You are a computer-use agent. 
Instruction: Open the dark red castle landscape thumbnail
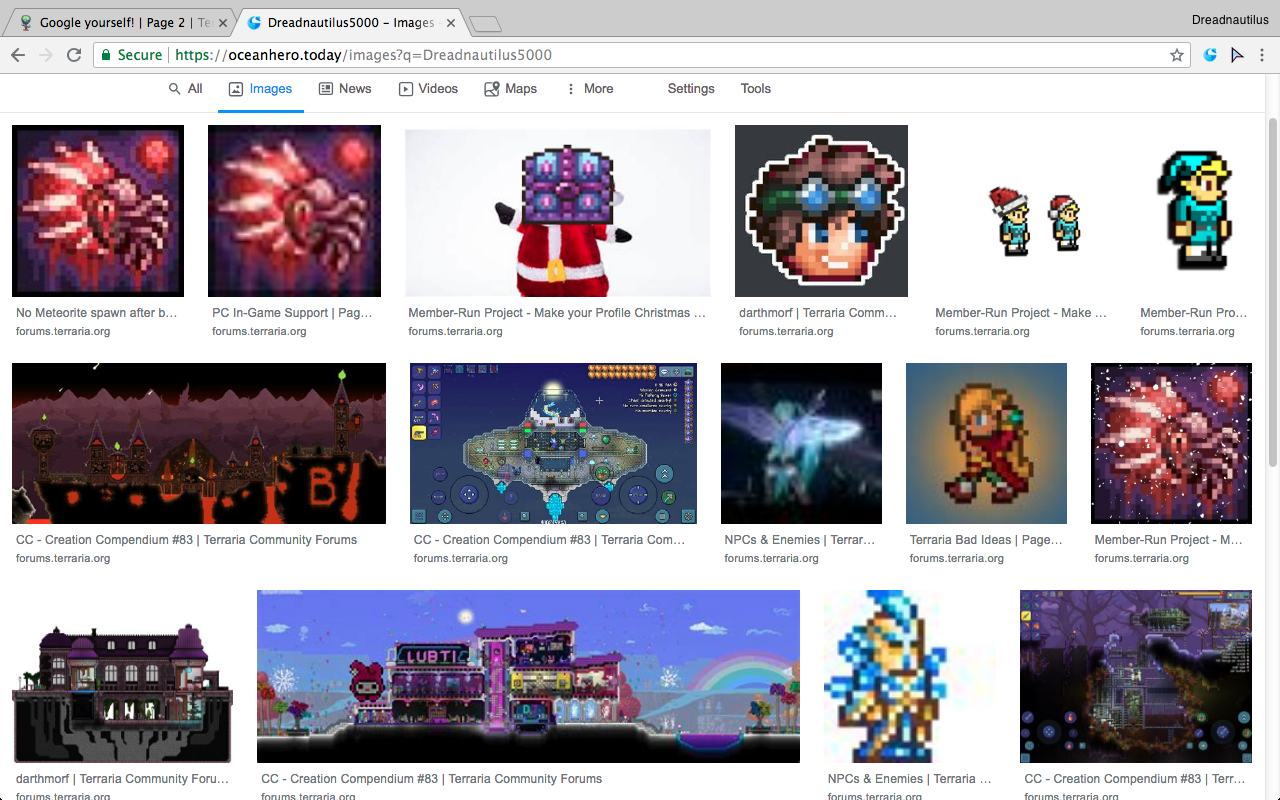pyautogui.click(x=199, y=444)
